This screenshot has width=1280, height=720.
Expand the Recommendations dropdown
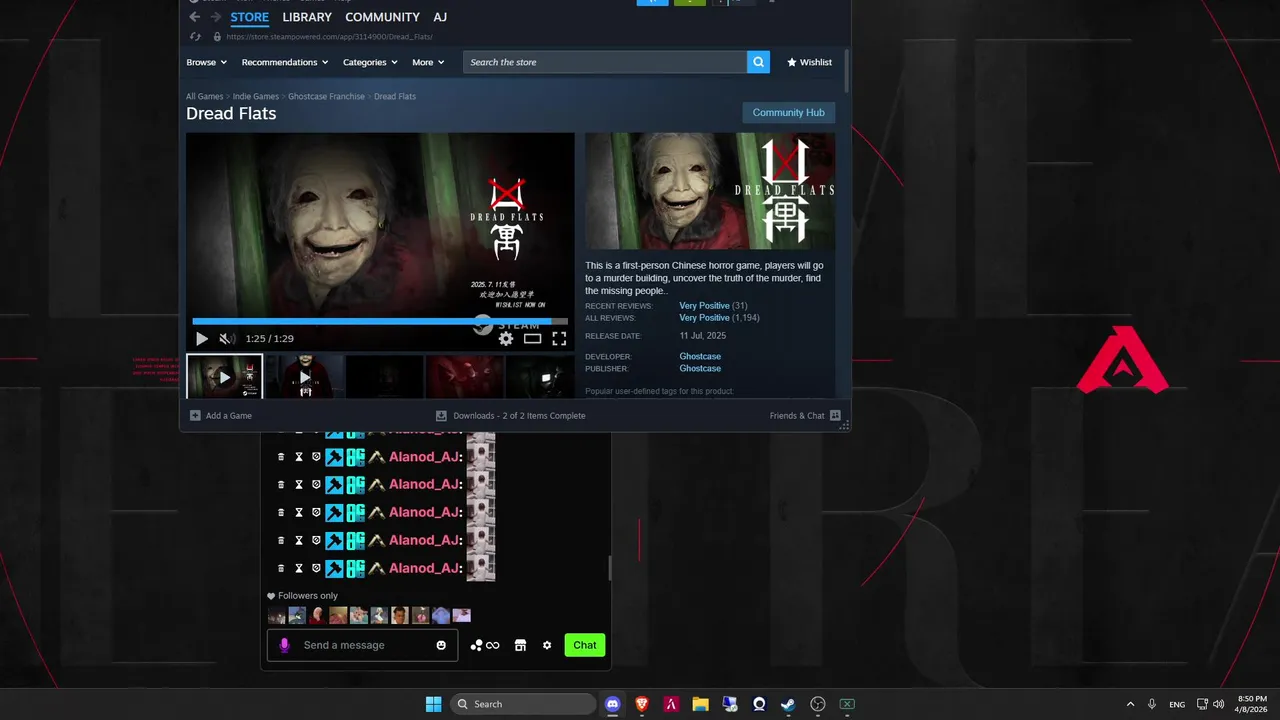point(285,62)
